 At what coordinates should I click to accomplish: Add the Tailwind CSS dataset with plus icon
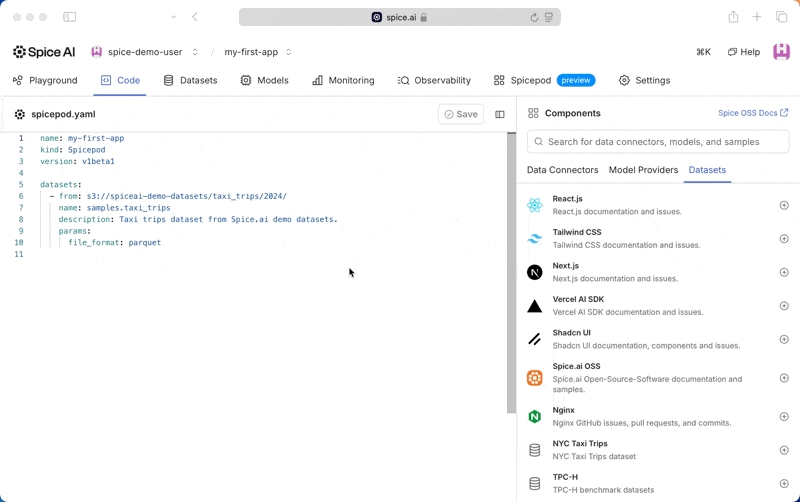(x=784, y=239)
